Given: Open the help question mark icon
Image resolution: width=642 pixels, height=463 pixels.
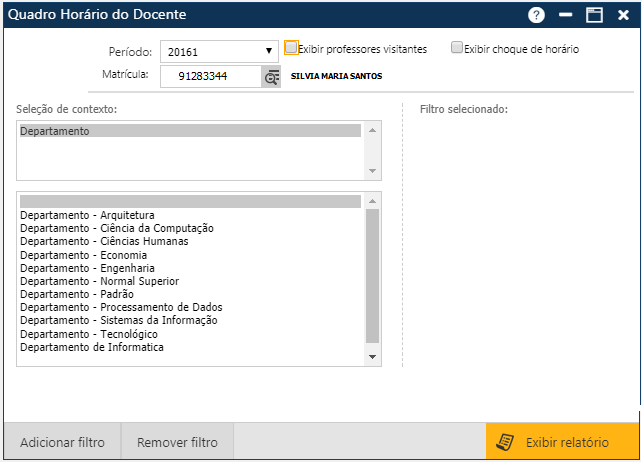Looking at the screenshot, I should 536,15.
